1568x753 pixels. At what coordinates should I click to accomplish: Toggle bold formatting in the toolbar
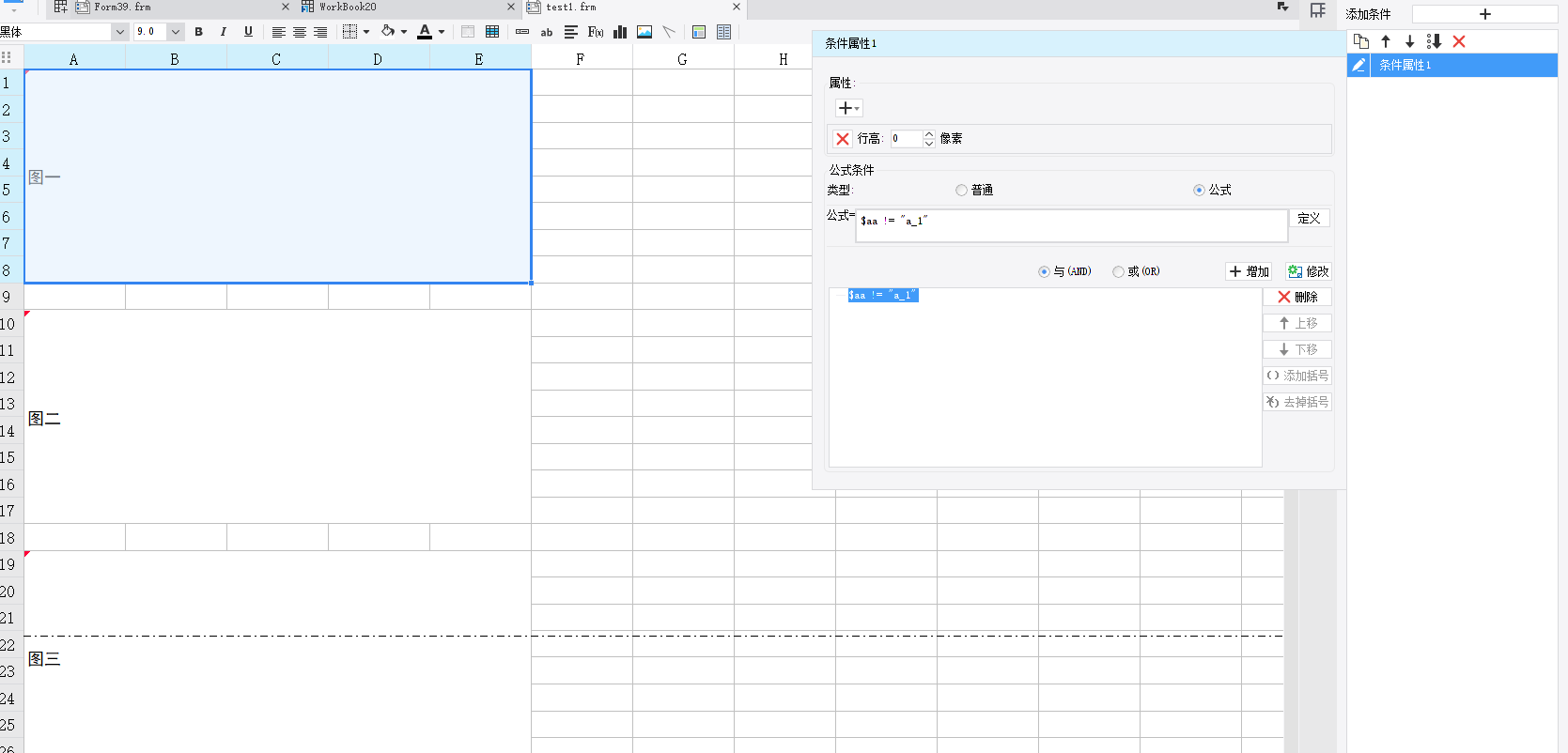[x=198, y=32]
